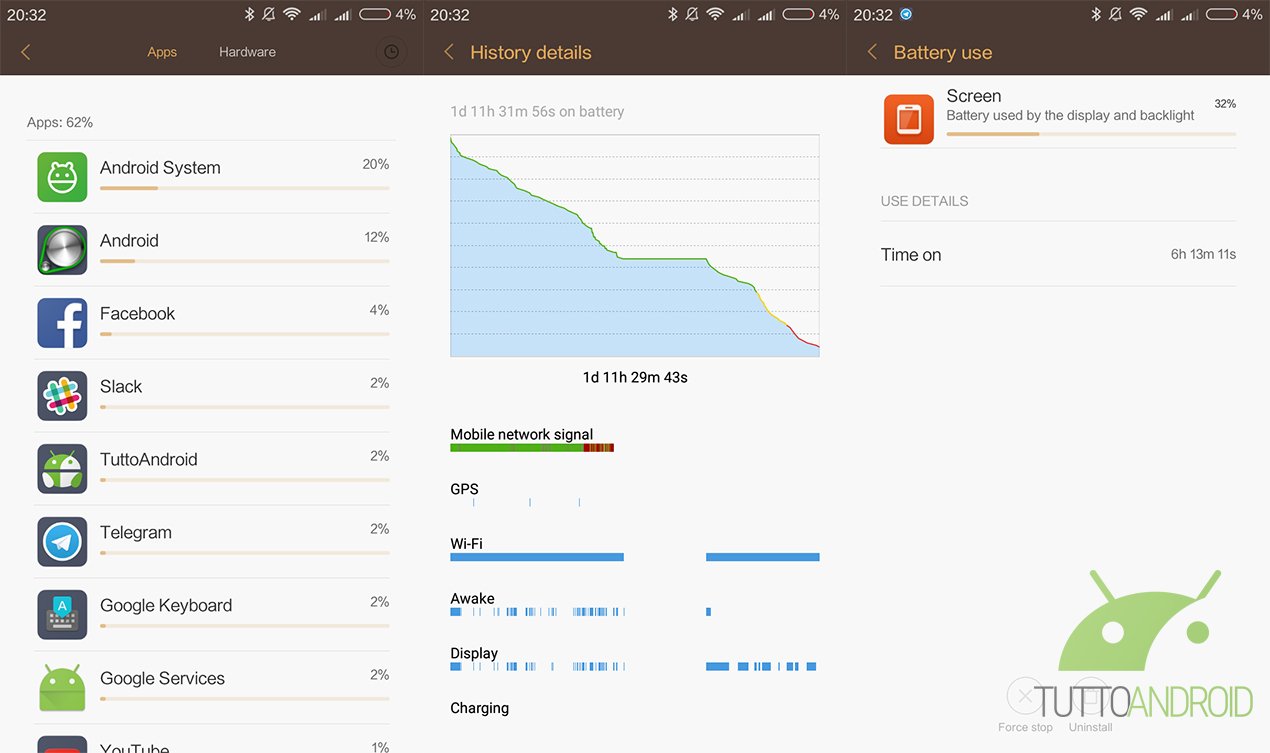Viewport: 1270px width, 753px height.
Task: Tap the Mobile network signal bar
Action: [532, 448]
